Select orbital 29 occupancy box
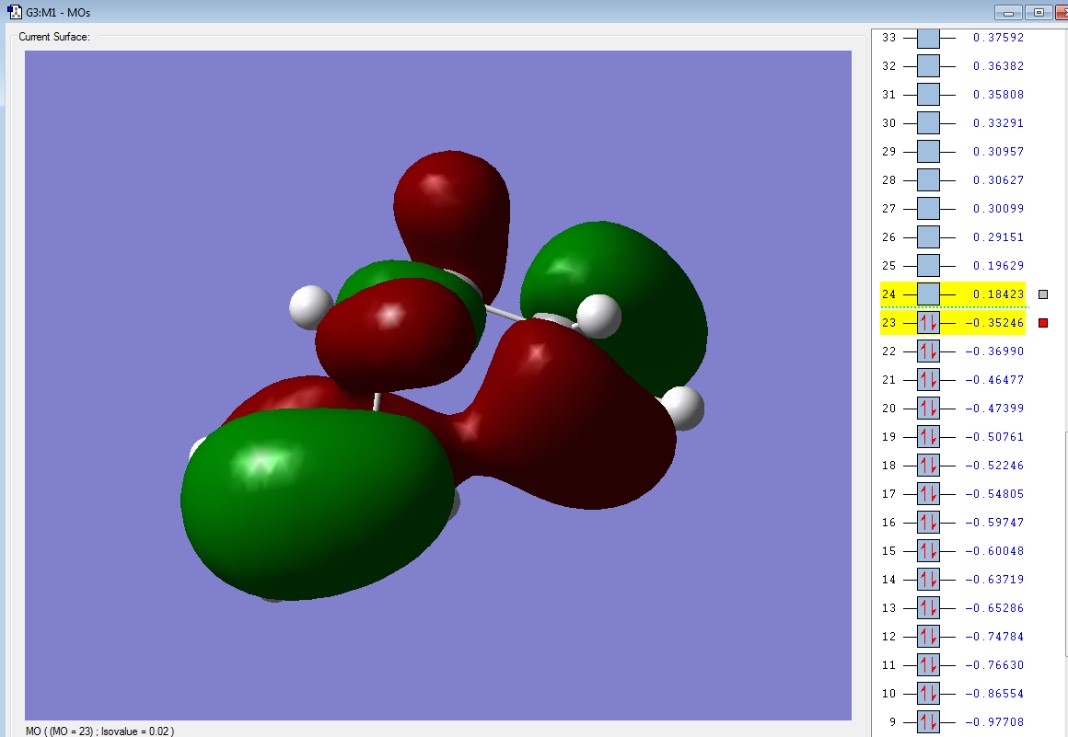 click(928, 152)
